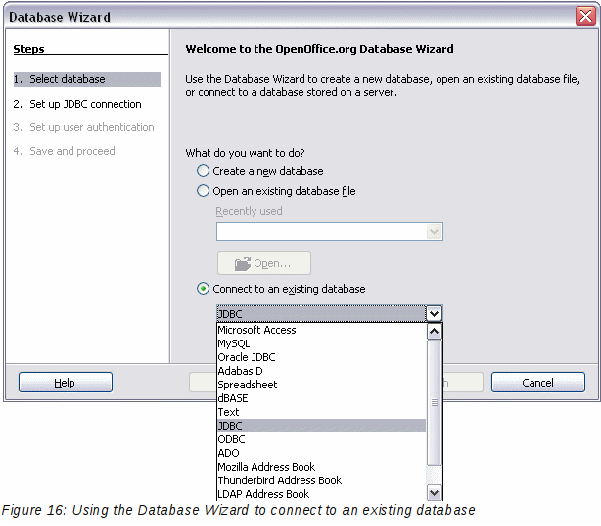601x526 pixels.
Task: Select Thunderbird Address Book entry
Action: coord(321,480)
